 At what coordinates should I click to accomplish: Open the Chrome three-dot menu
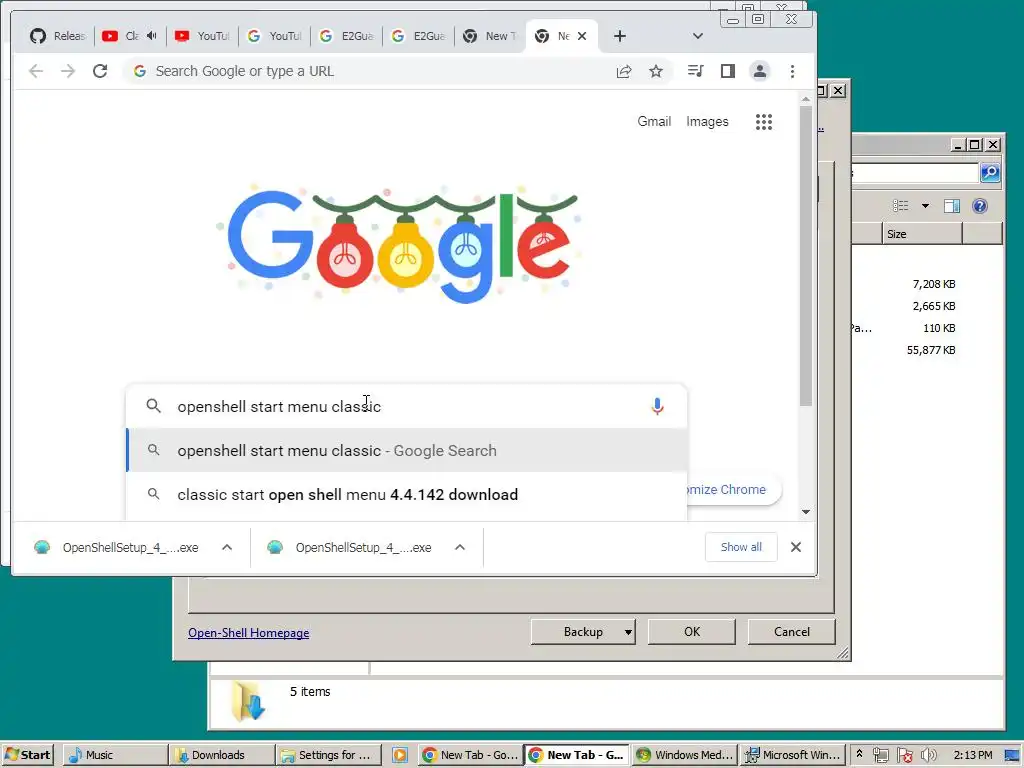point(792,71)
